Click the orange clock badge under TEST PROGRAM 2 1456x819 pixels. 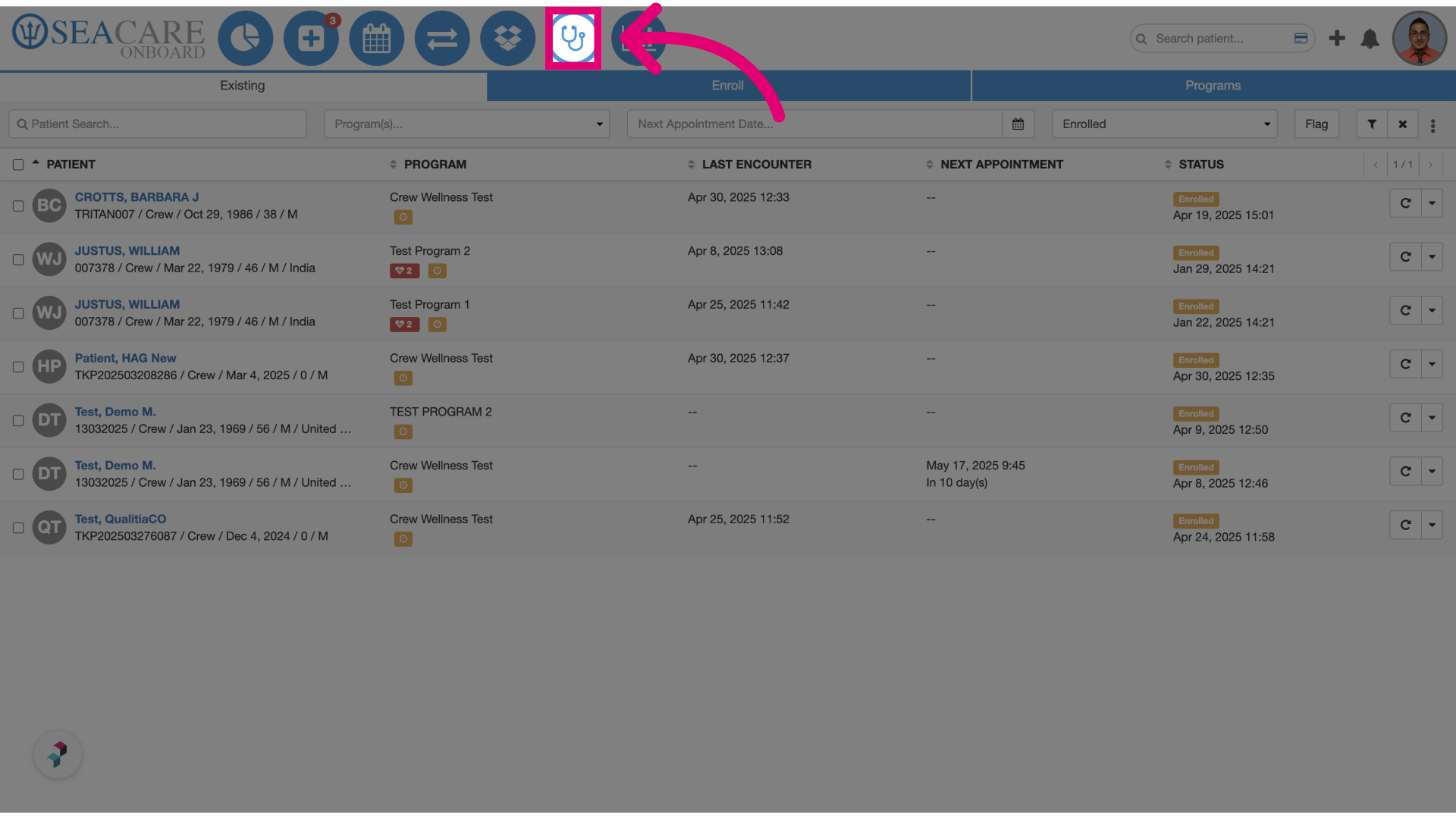tap(403, 431)
